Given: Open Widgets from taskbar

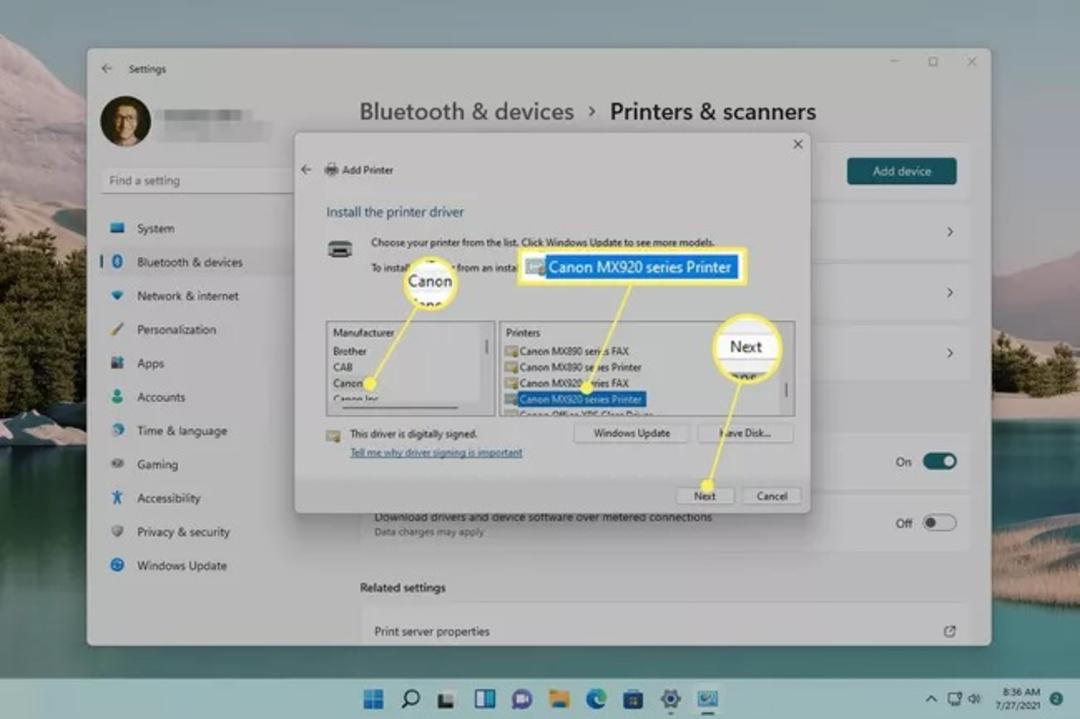Looking at the screenshot, I should 485,699.
